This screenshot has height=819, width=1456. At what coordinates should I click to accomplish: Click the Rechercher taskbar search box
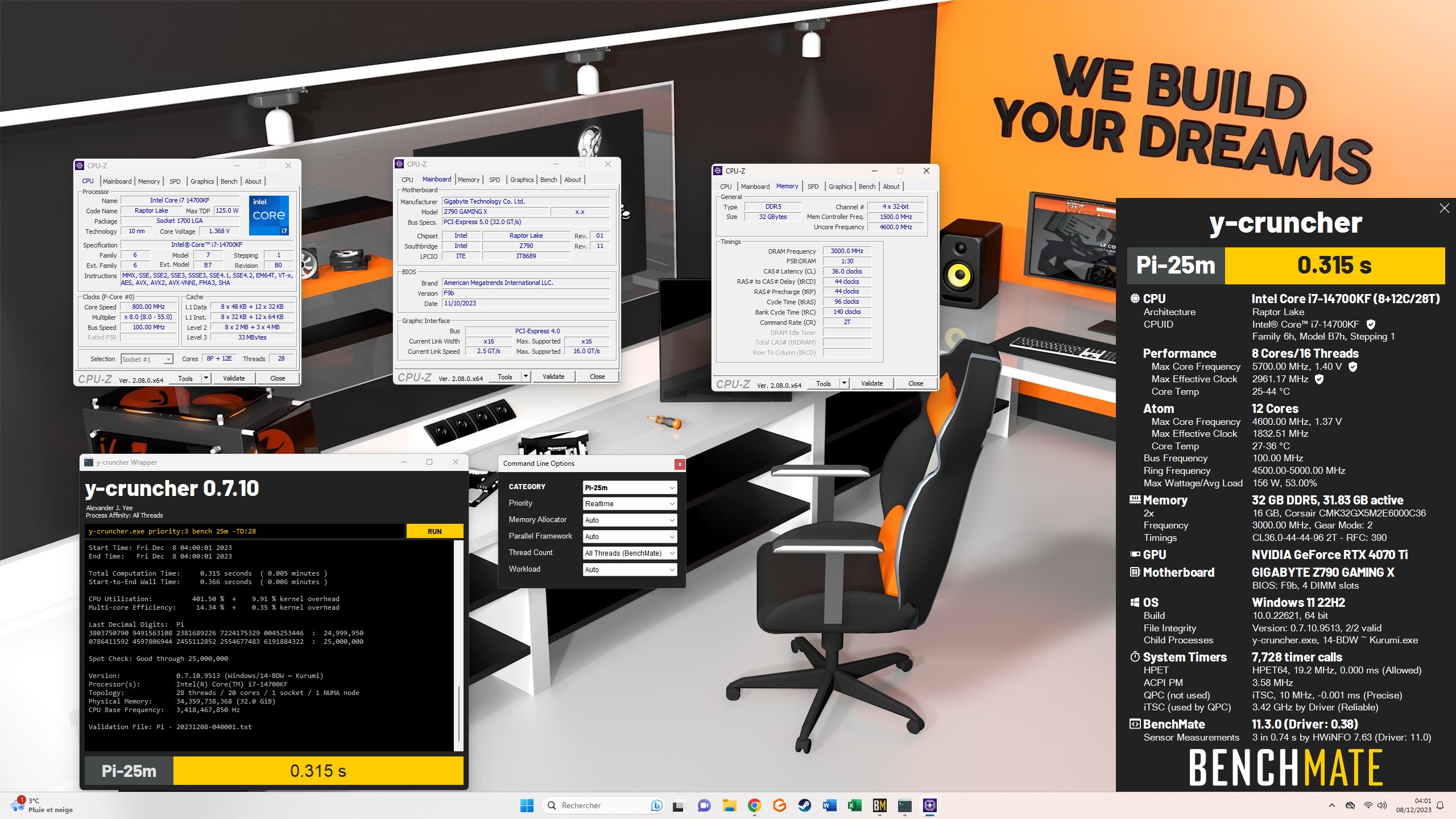tap(604, 805)
